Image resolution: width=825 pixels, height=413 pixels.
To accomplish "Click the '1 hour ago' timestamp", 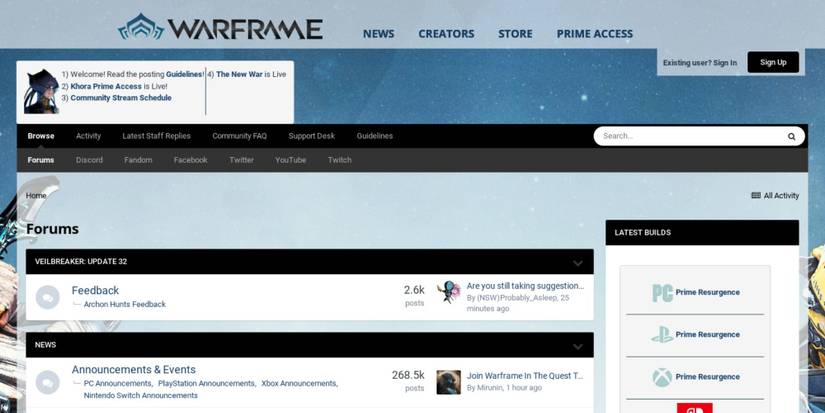I will (524, 388).
